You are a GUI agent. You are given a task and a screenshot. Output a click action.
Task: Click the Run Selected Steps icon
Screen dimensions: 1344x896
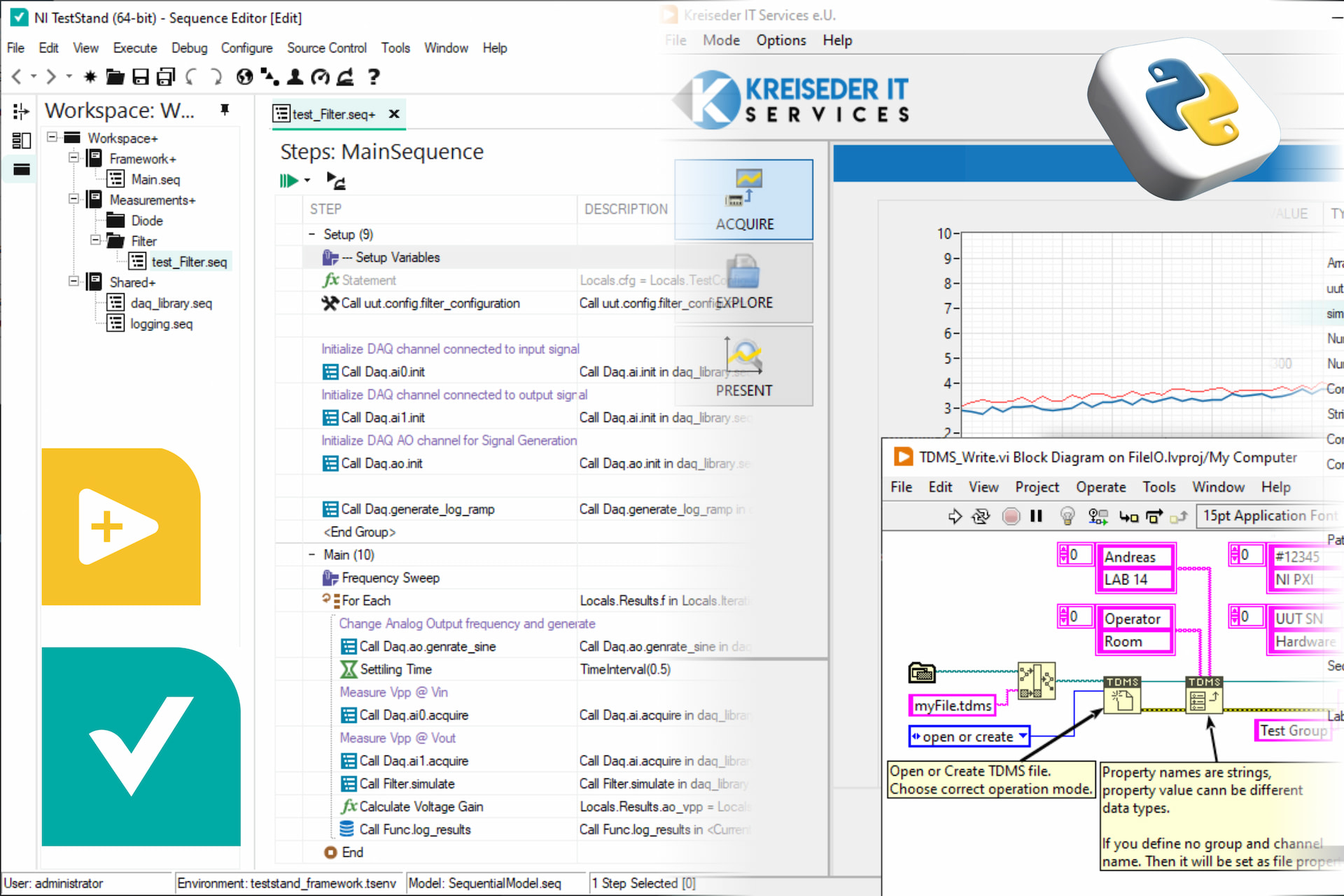coord(336,181)
